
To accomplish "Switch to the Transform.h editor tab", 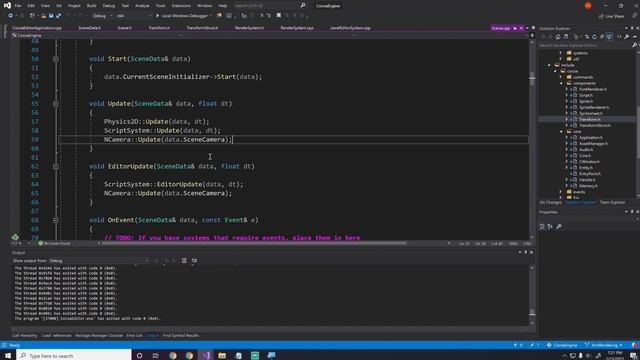I will (x=159, y=28).
